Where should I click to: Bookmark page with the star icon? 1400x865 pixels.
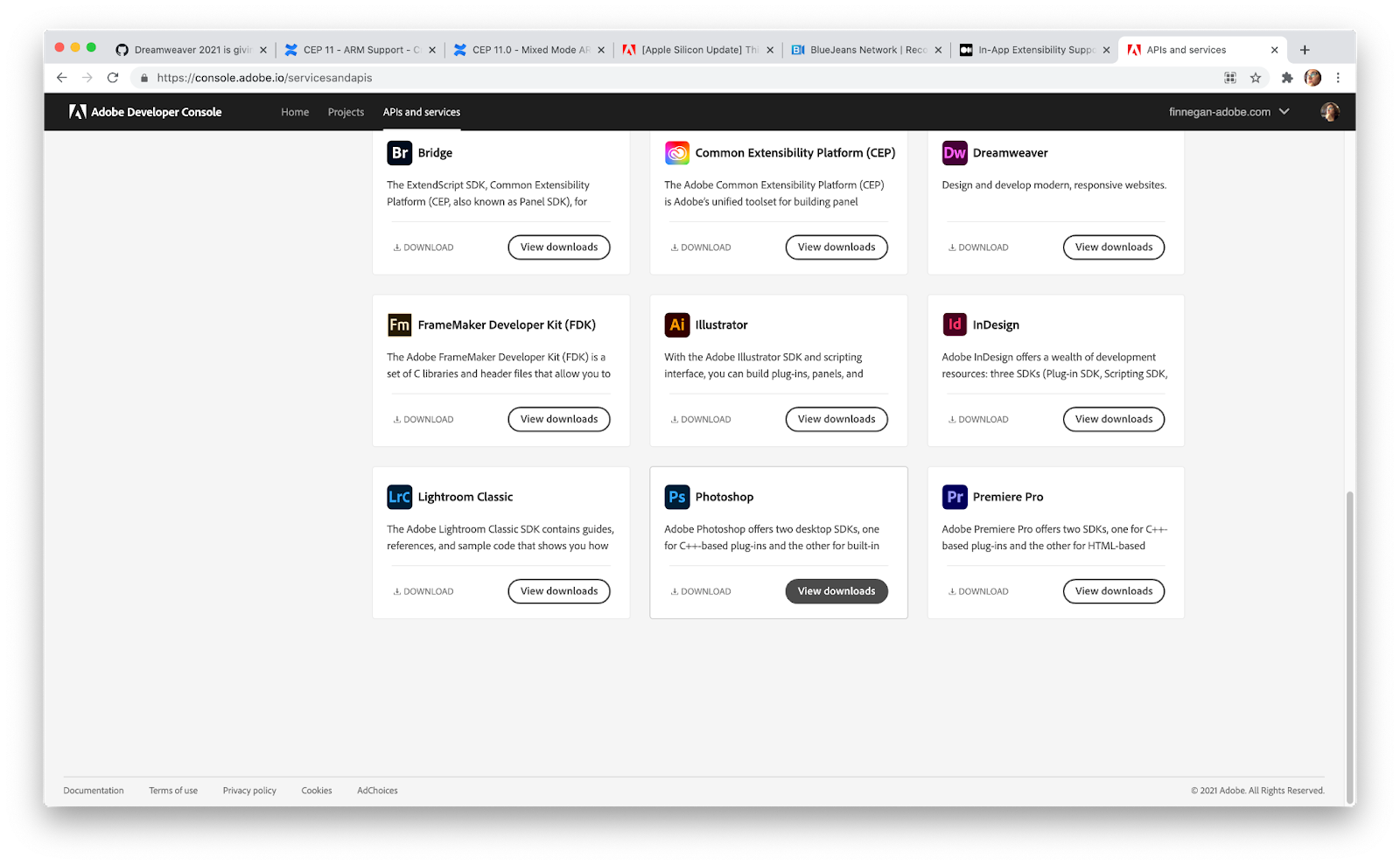1256,78
